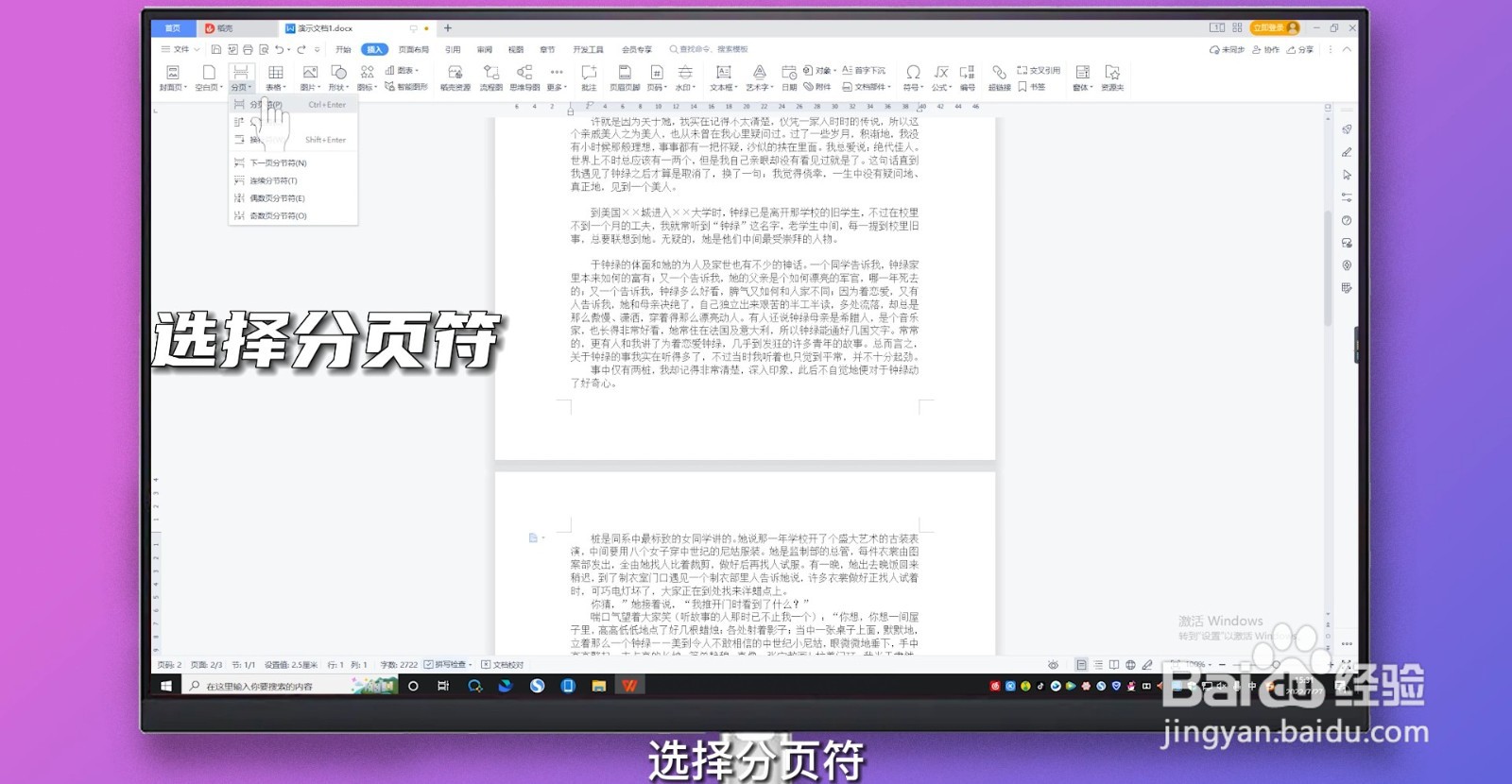Screen dimensions: 1512x784
Task: Click the Windows Start button
Action: coord(166,686)
